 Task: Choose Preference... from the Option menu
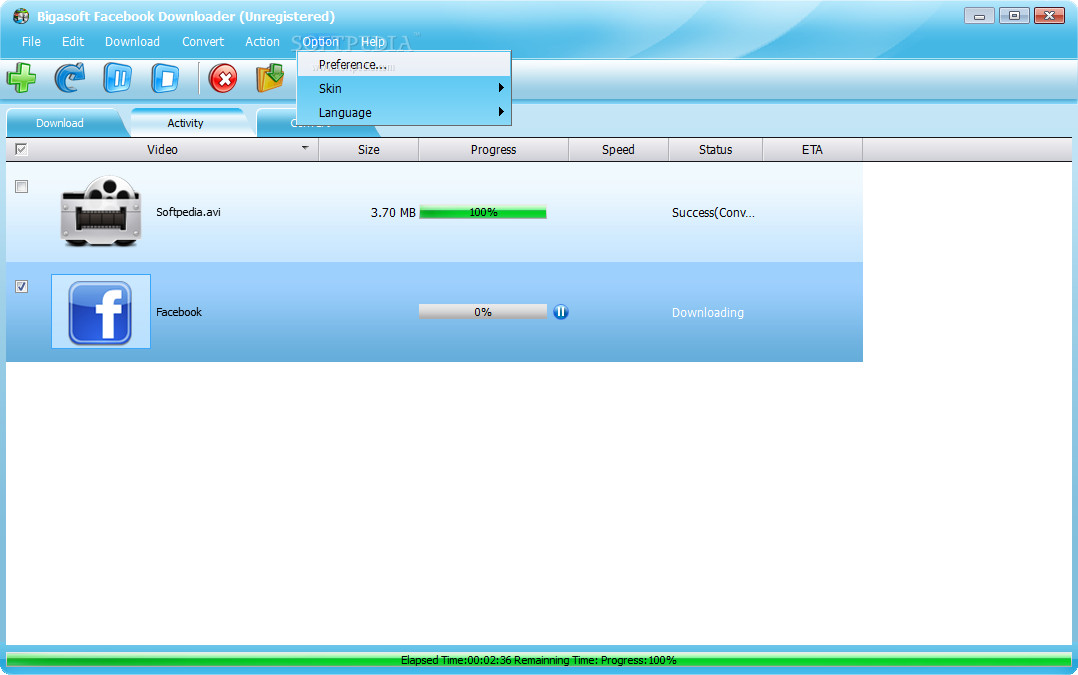point(404,64)
